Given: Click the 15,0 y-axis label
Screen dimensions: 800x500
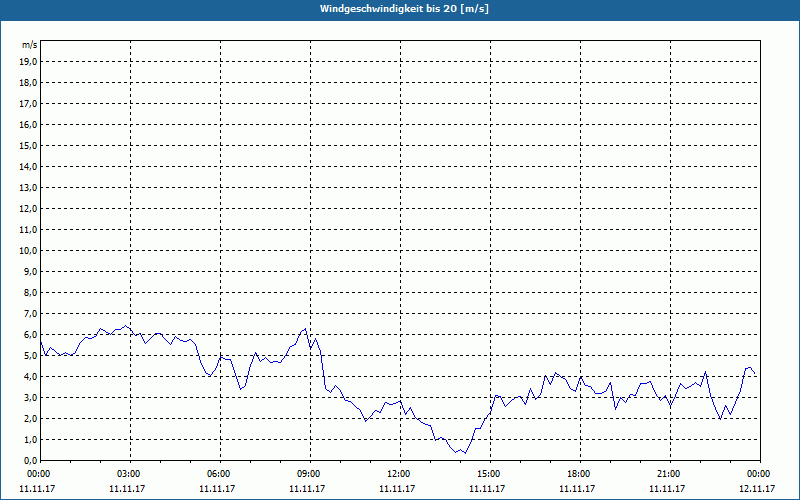Looking at the screenshot, I should pyautogui.click(x=28, y=145).
